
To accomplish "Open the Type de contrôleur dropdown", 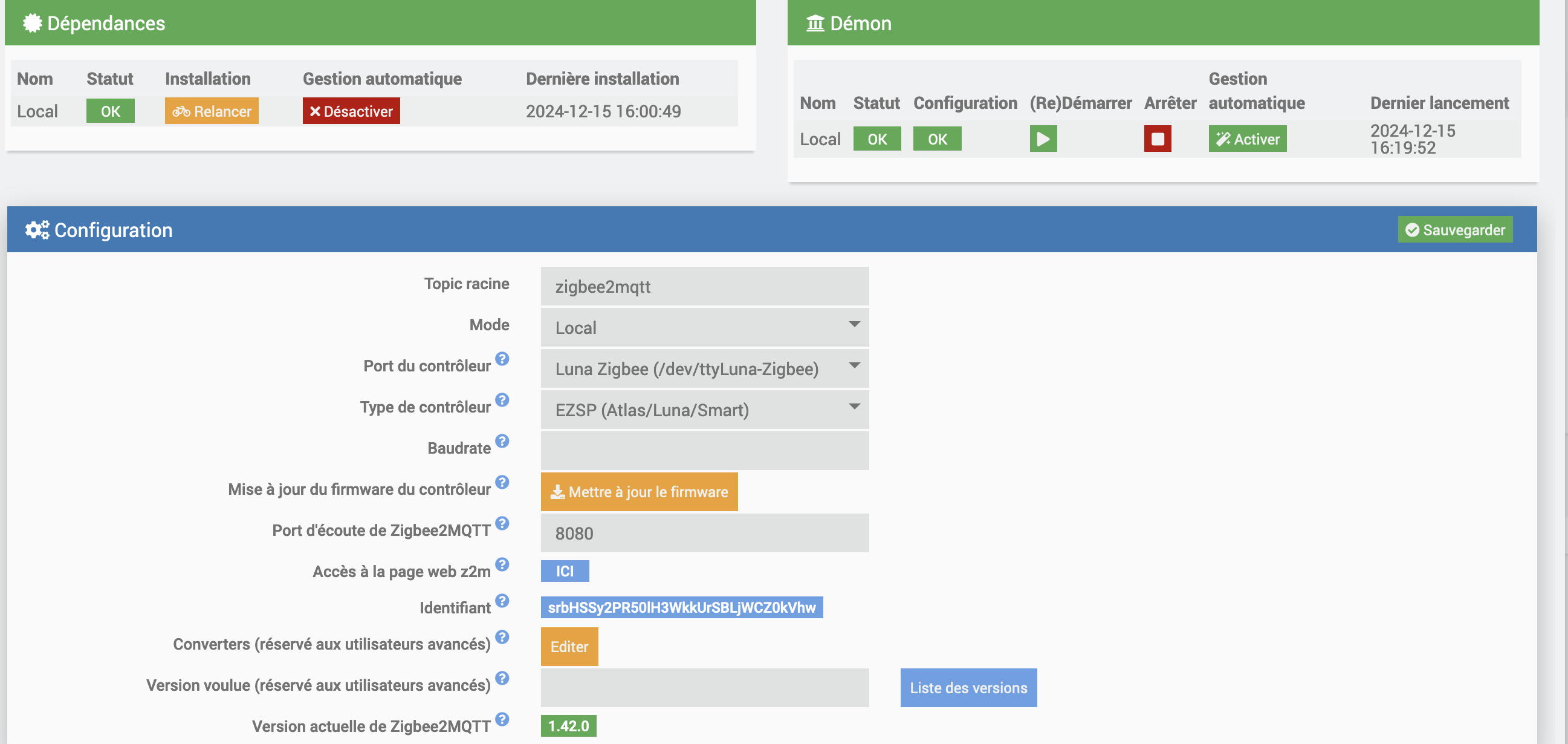I will pyautogui.click(x=704, y=410).
